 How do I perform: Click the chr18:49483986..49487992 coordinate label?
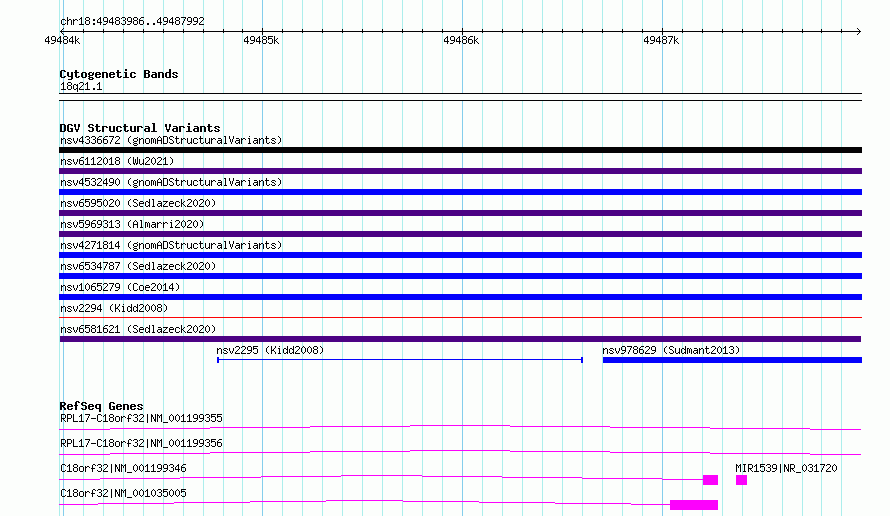tap(132, 21)
